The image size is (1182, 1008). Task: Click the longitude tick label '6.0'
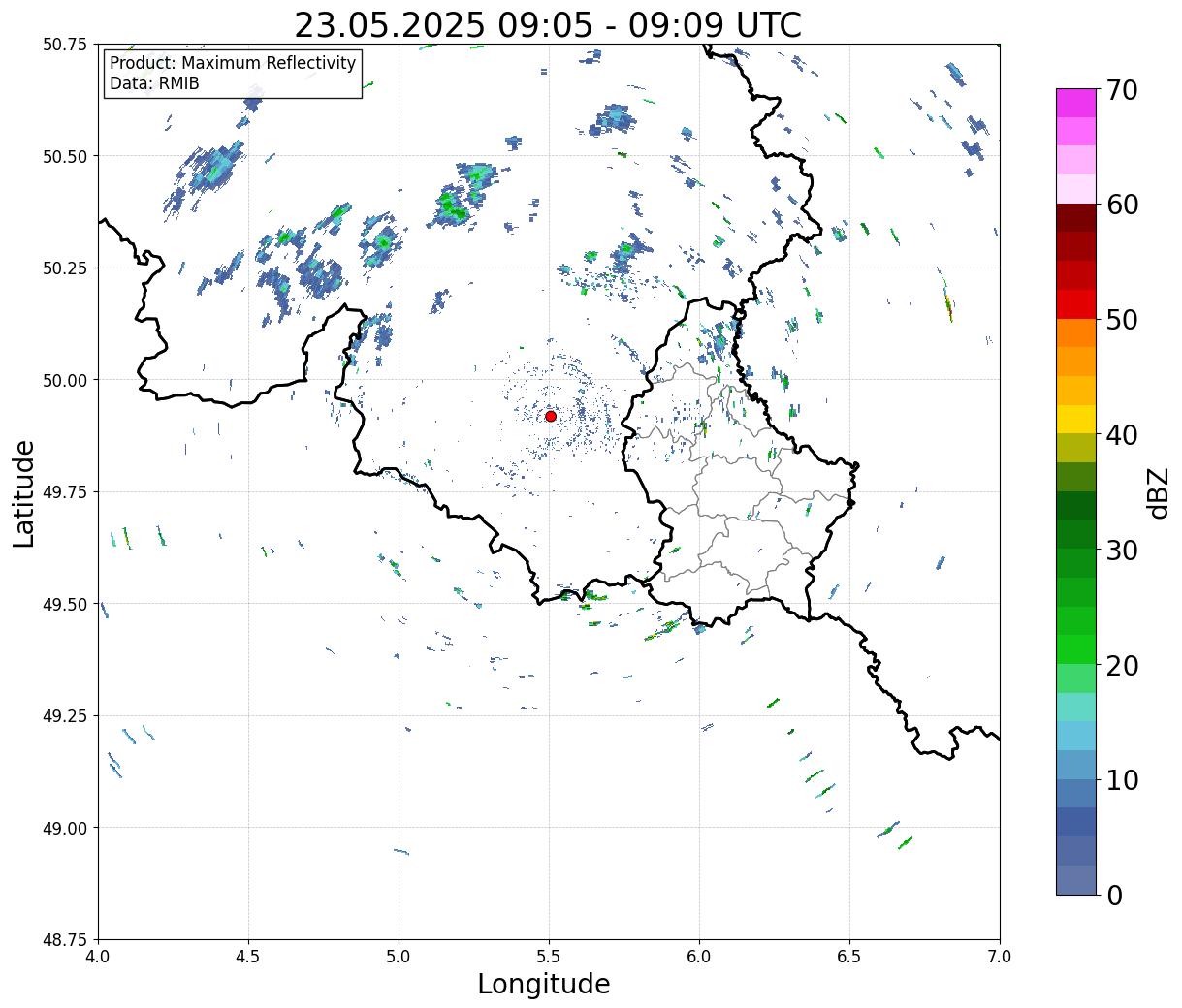699,957
